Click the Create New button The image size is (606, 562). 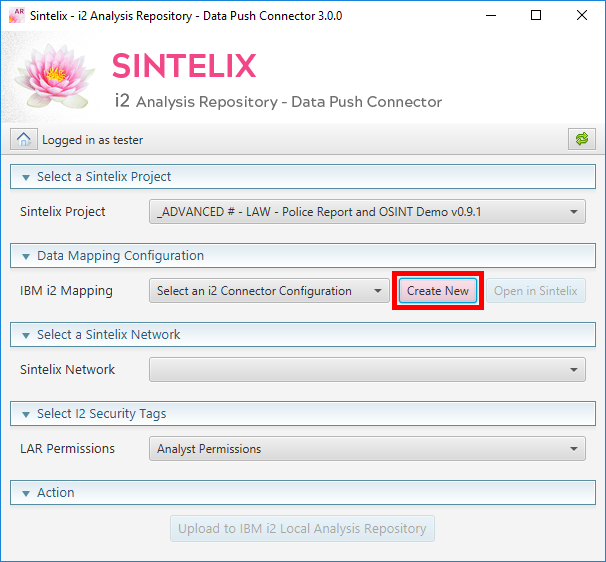pyautogui.click(x=438, y=291)
